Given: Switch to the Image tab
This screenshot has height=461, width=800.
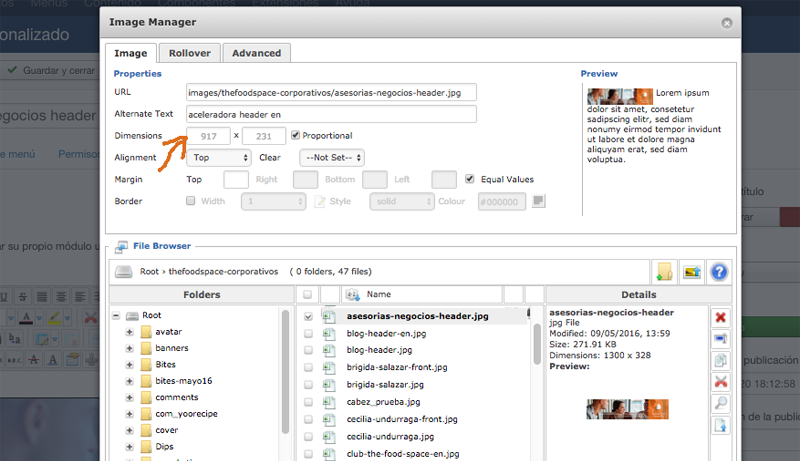Looking at the screenshot, I should [131, 53].
